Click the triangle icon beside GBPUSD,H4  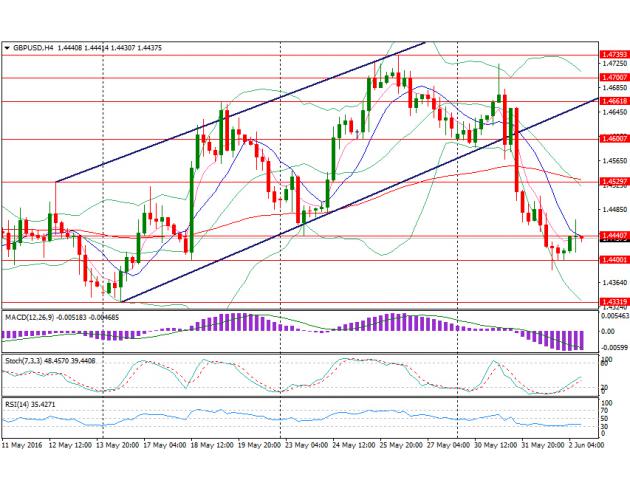click(x=7, y=47)
